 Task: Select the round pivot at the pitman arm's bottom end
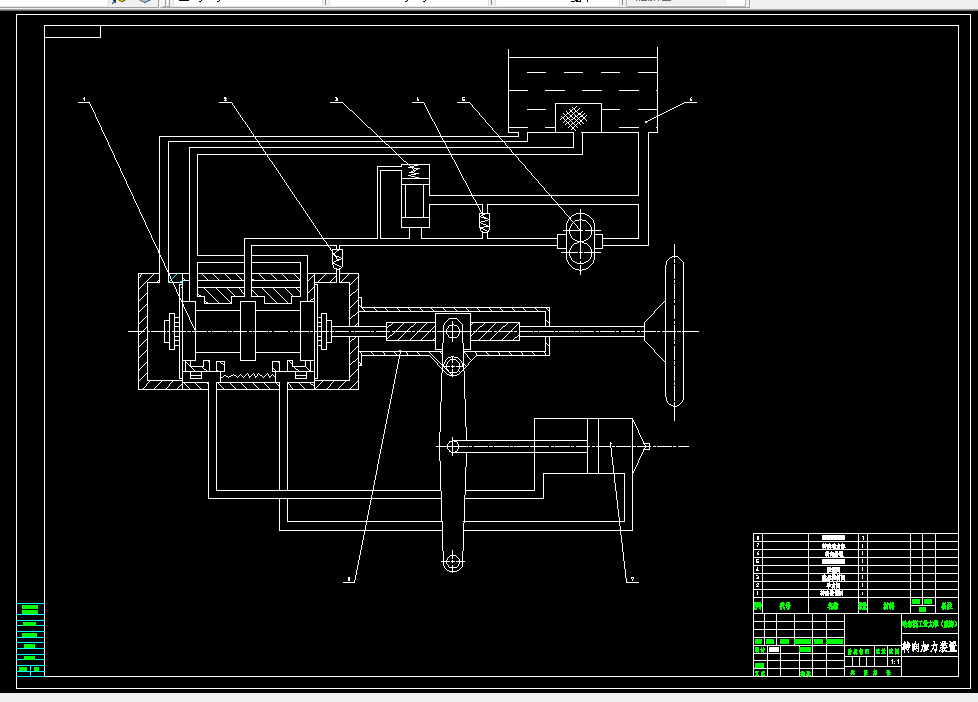click(453, 561)
